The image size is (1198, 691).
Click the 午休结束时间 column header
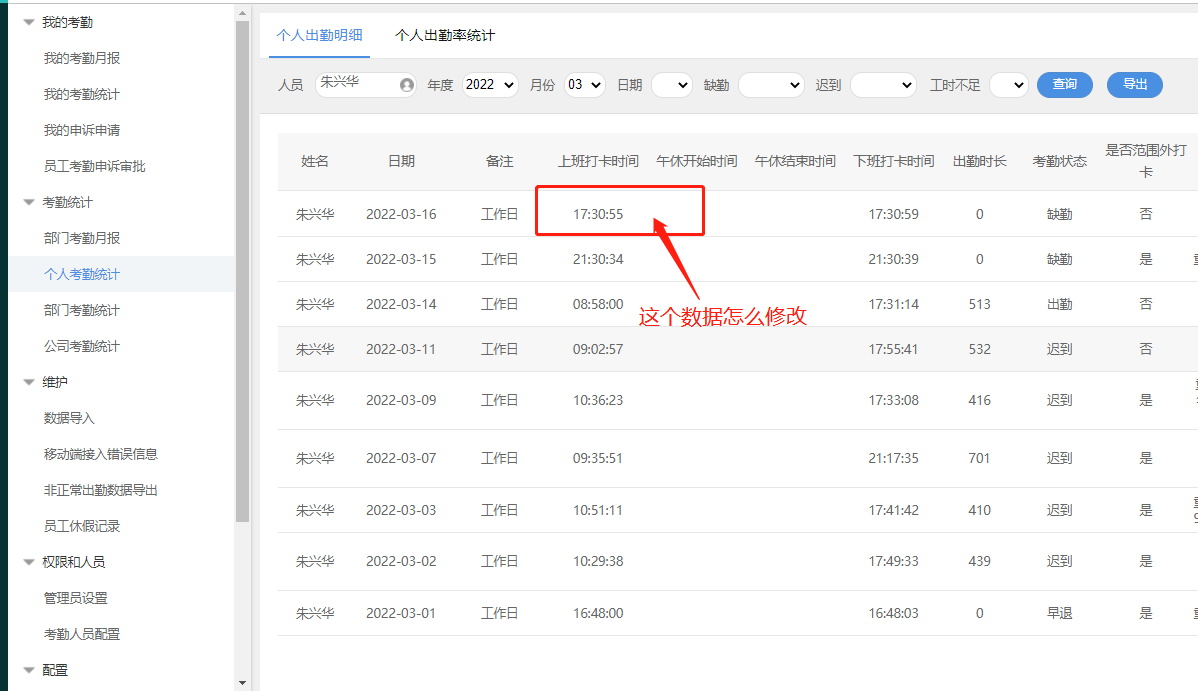click(x=795, y=161)
